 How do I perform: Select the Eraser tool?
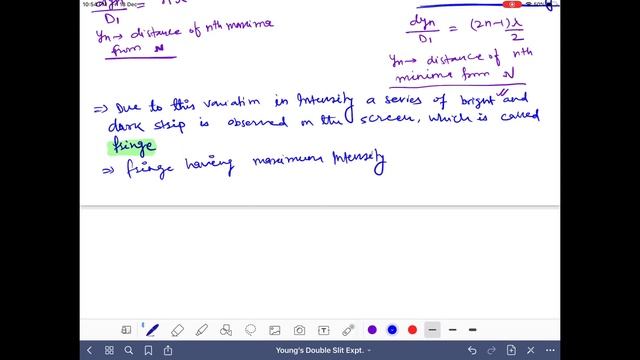coord(177,330)
